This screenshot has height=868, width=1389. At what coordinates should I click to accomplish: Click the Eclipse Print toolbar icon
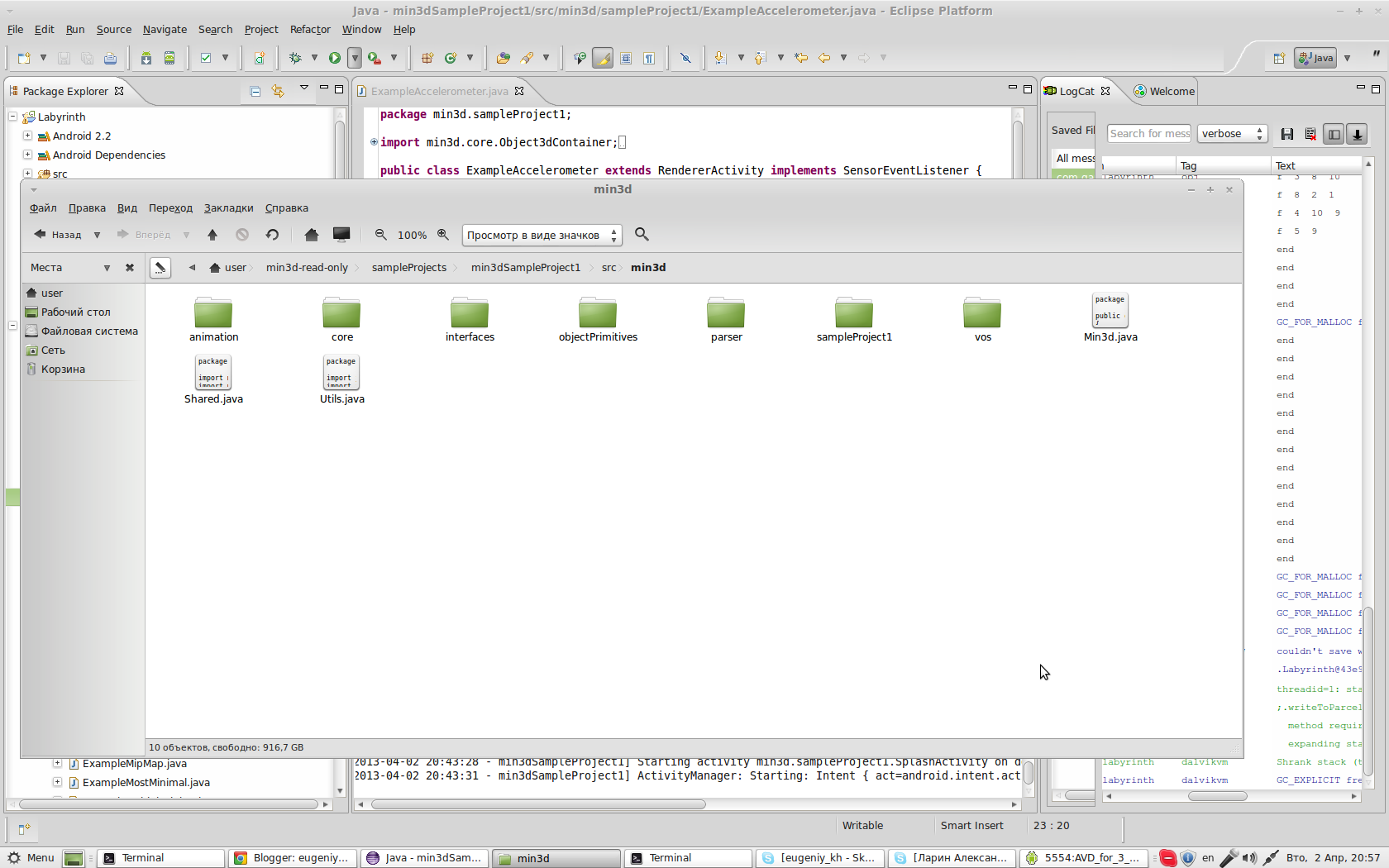[110, 58]
